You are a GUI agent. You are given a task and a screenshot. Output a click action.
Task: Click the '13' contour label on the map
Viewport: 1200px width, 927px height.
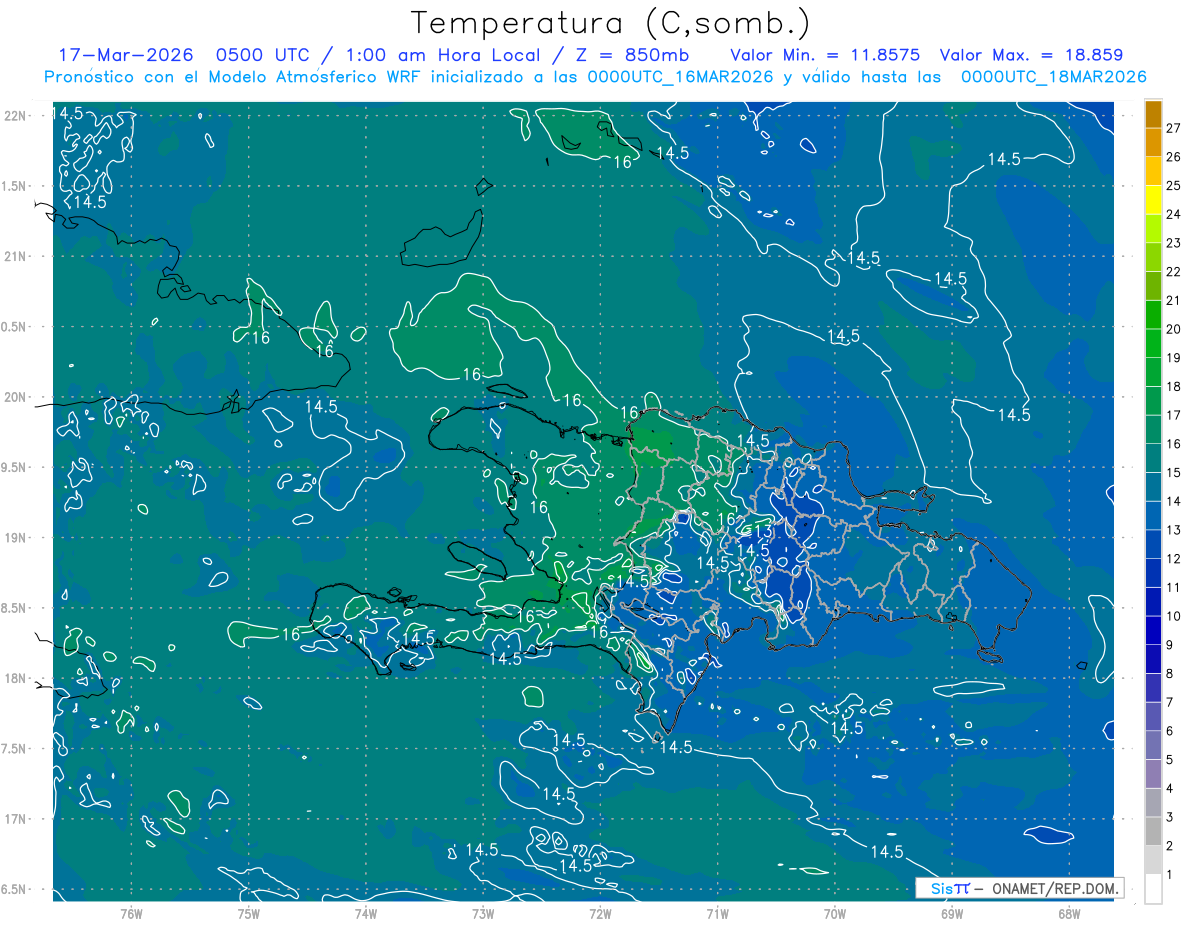tap(763, 531)
